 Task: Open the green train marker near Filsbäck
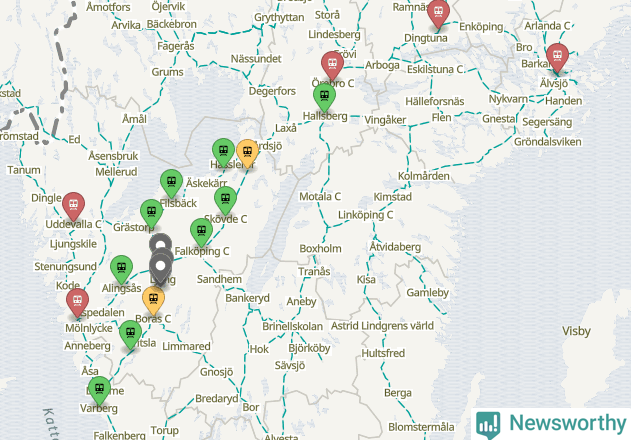[171, 183]
